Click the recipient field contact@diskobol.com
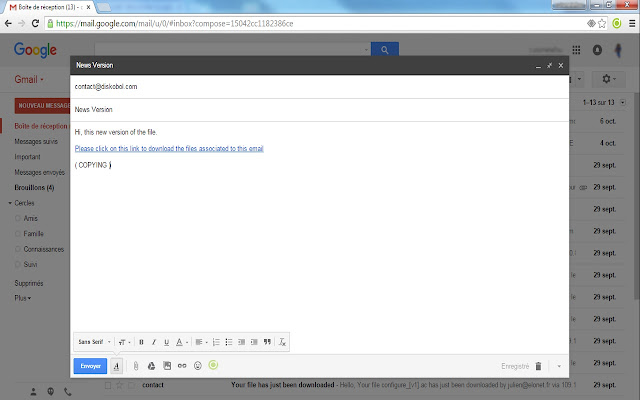Viewport: 640px width, 400px height. pos(320,87)
